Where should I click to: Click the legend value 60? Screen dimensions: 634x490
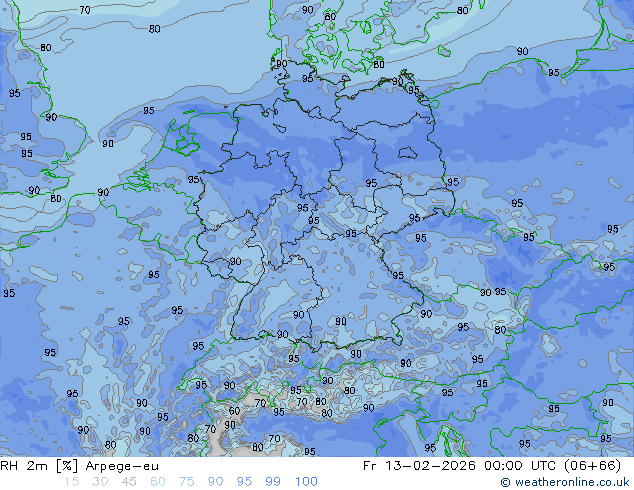click(158, 482)
